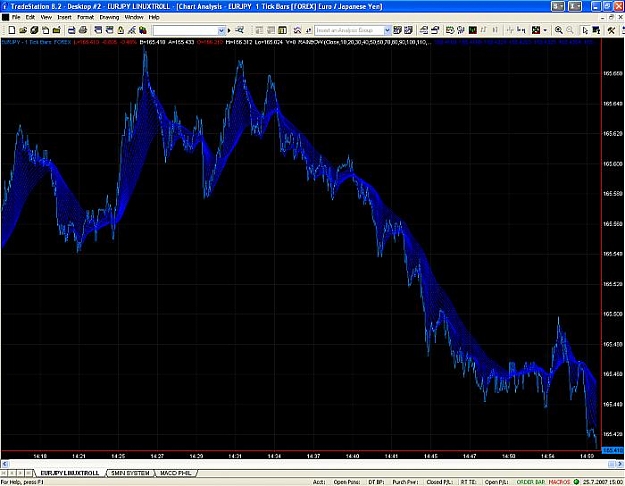Click the last price label on price axis

(x=613, y=450)
